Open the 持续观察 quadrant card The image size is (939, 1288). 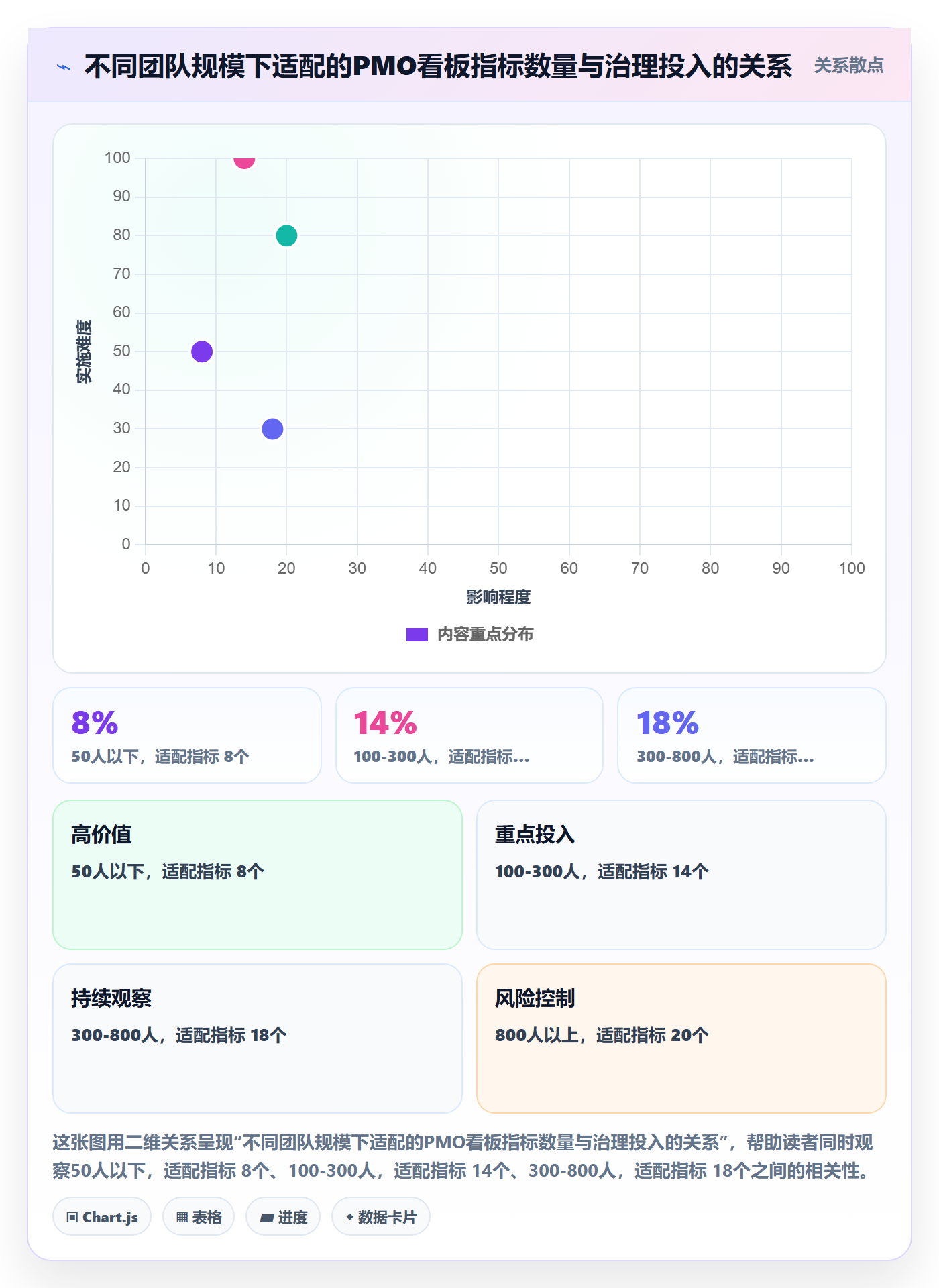click(258, 1038)
